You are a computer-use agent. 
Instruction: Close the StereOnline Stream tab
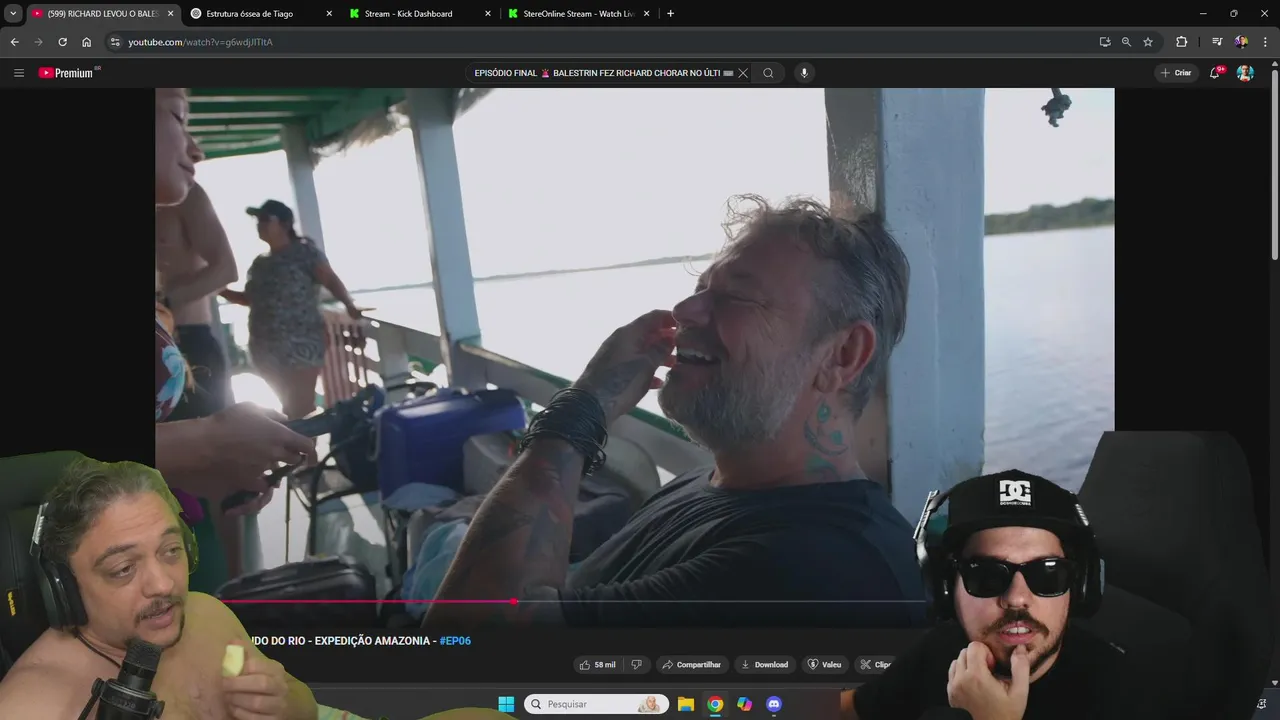[646, 14]
